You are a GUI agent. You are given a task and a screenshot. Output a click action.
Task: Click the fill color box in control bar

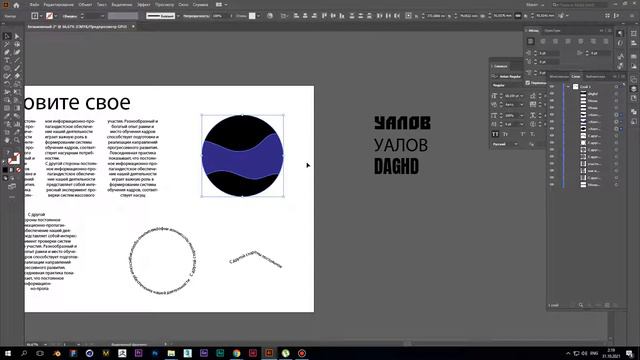[x=35, y=16]
